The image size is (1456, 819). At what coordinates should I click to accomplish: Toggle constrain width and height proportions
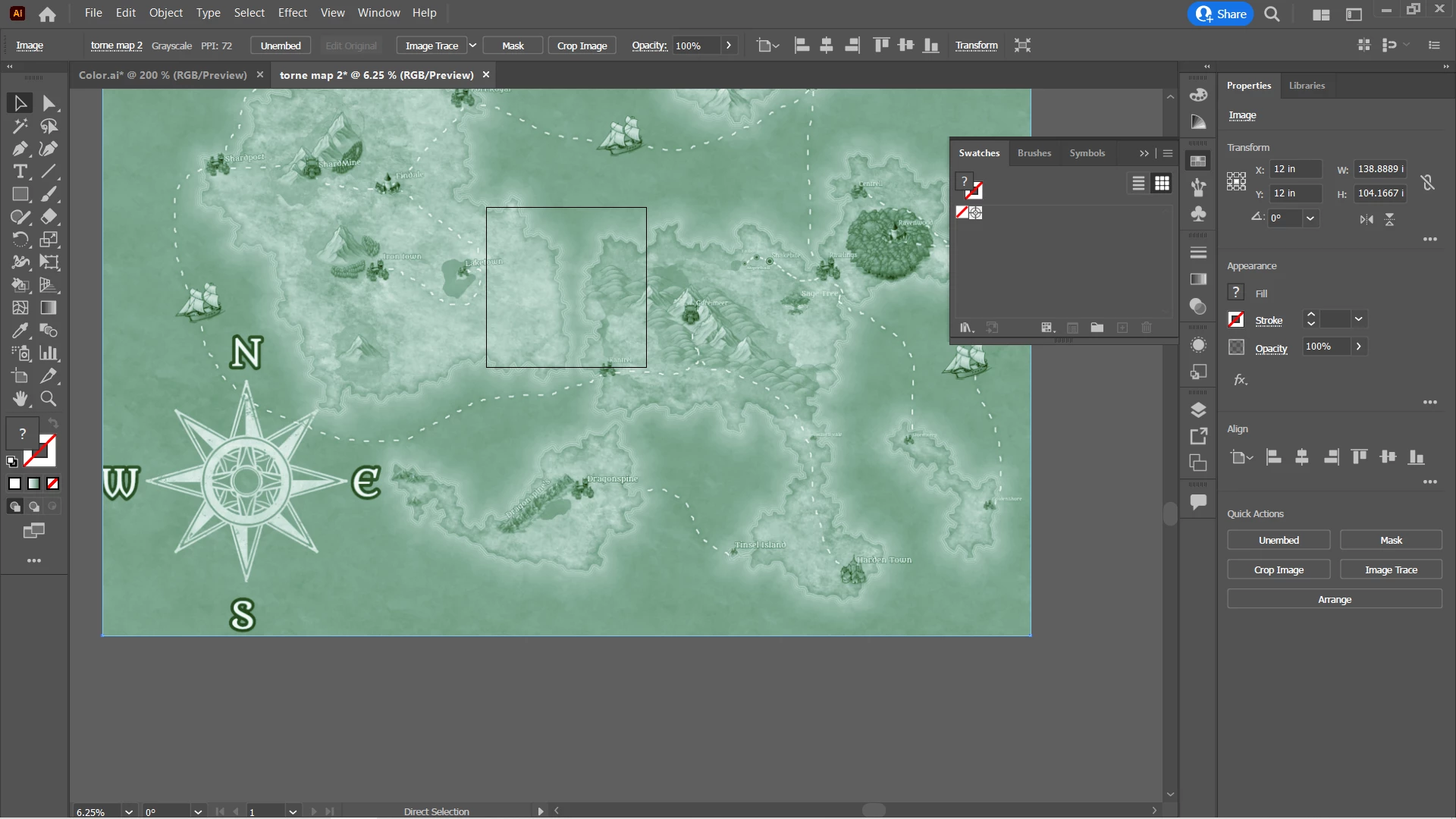coord(1427,182)
